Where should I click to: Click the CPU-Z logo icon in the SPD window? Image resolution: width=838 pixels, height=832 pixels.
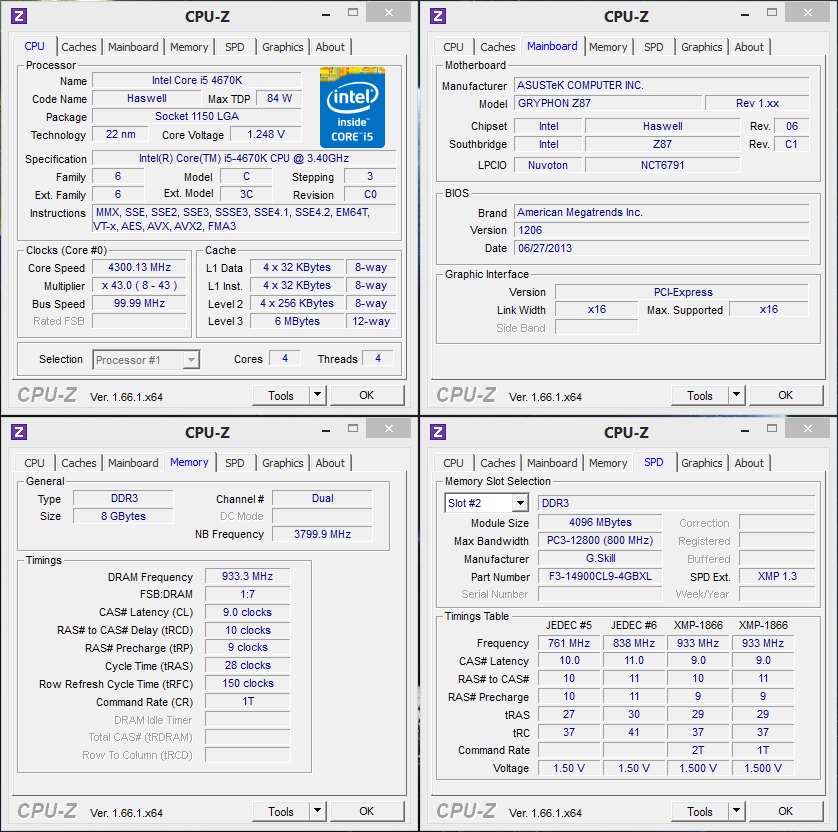(x=438, y=432)
